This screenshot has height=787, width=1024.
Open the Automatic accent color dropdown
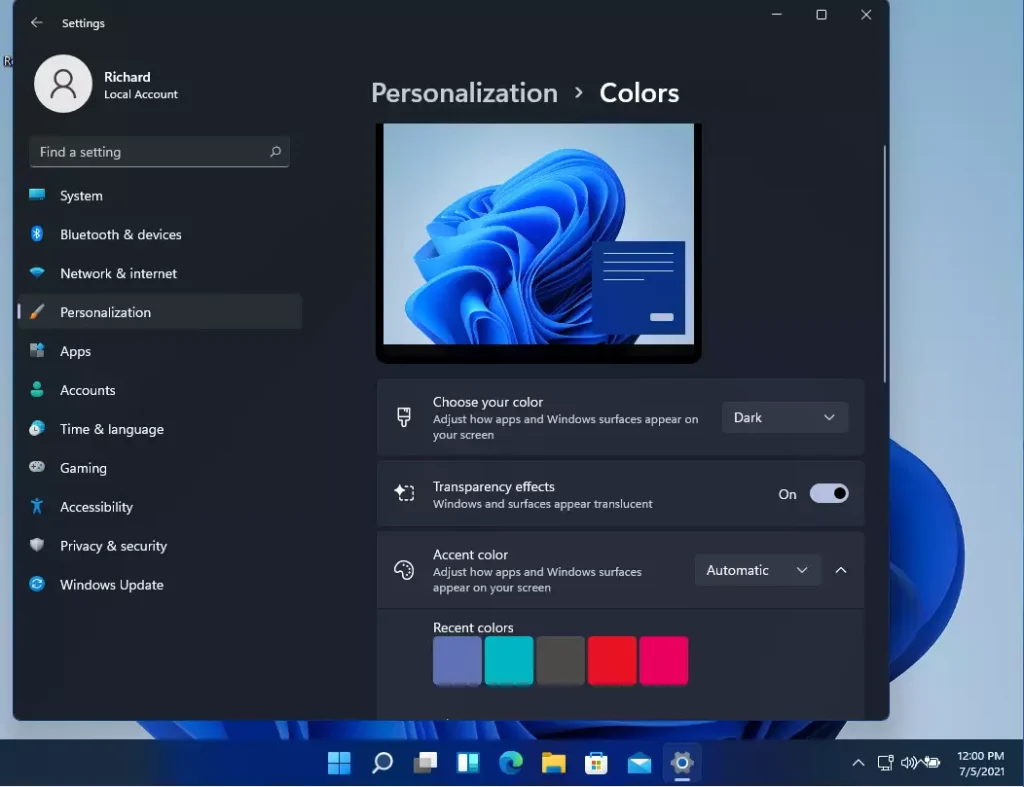pyautogui.click(x=758, y=570)
